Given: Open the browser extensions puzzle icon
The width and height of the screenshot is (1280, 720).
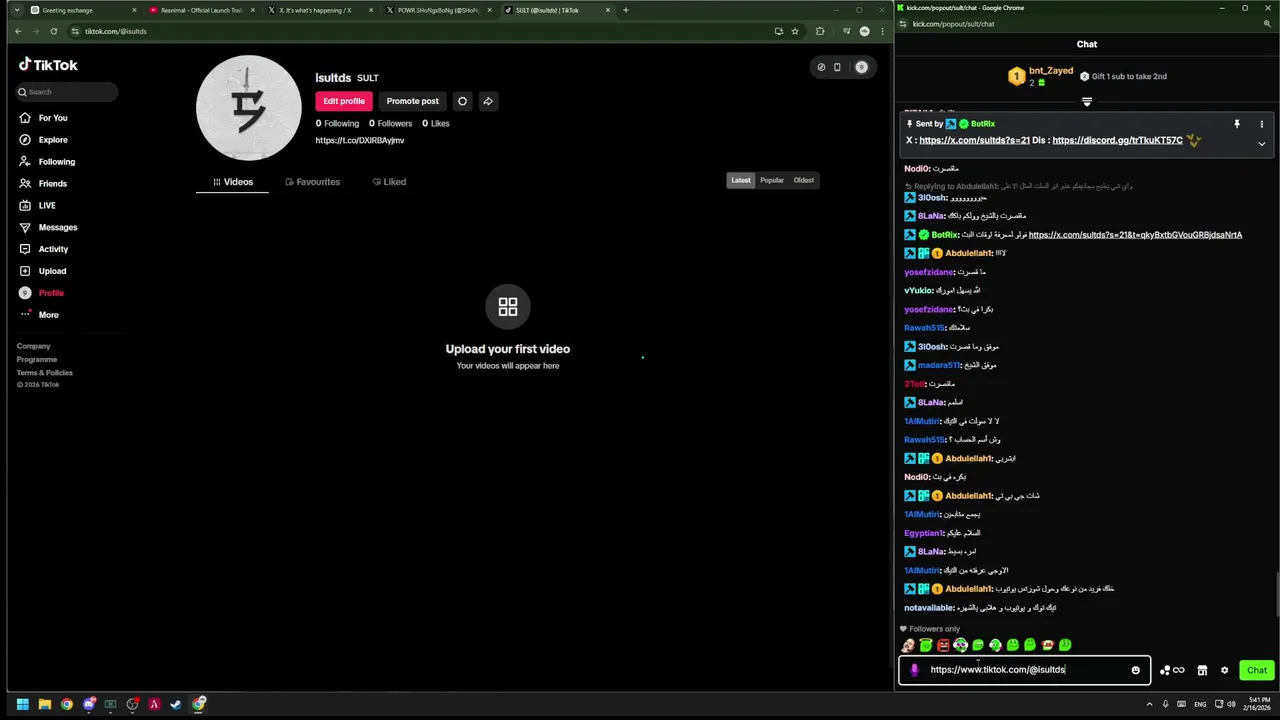Looking at the screenshot, I should 820,31.
